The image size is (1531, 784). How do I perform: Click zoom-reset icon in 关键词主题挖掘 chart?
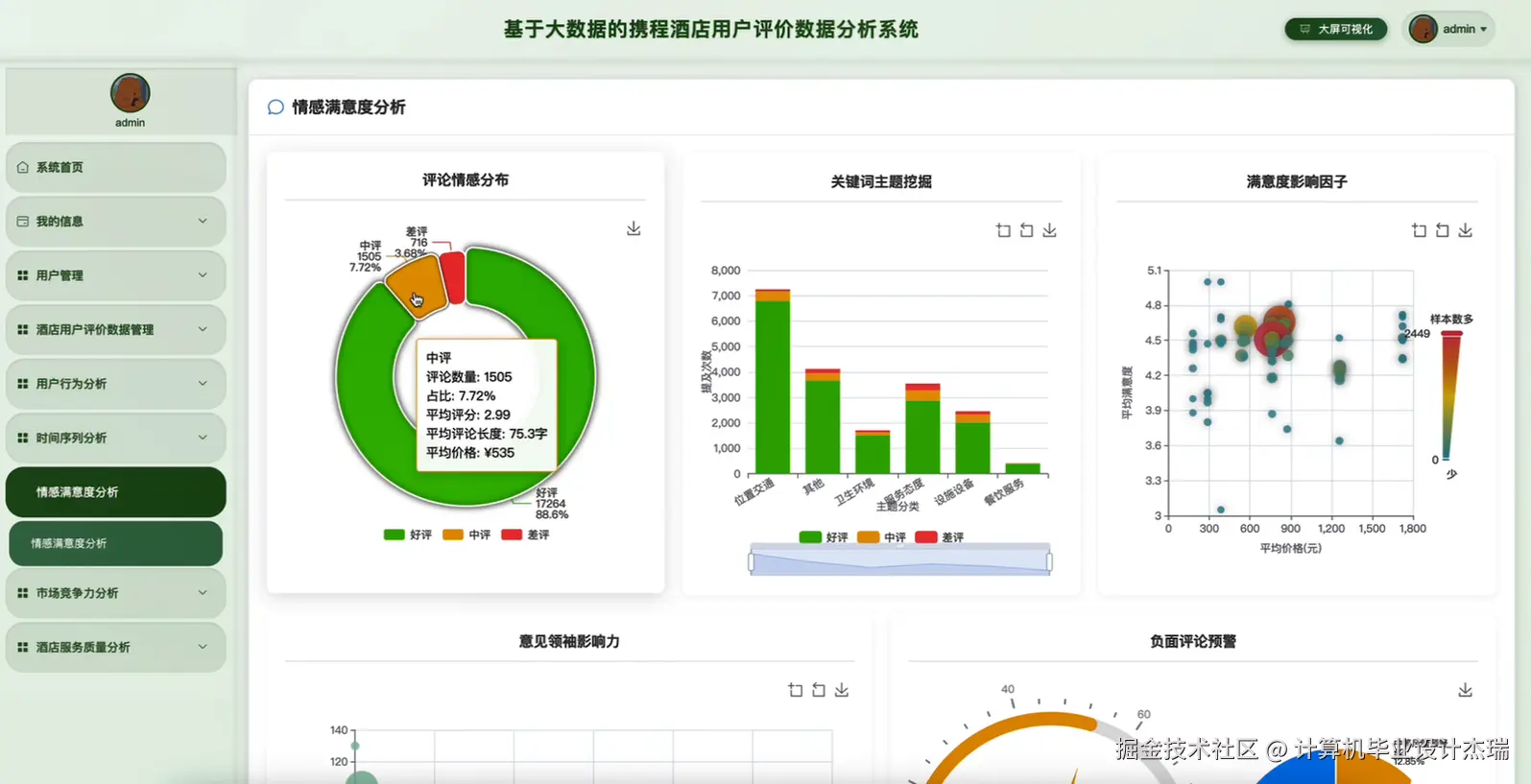click(x=1026, y=230)
